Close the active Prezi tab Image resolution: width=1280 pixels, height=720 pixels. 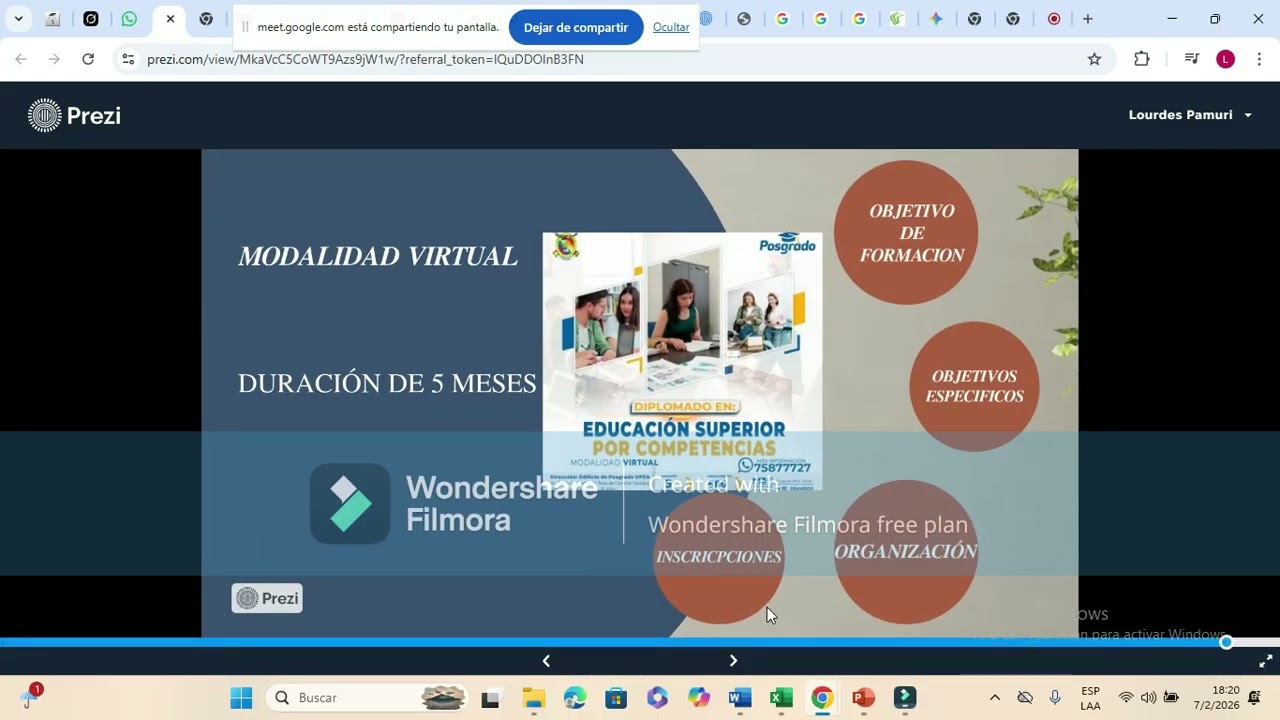click(x=170, y=19)
